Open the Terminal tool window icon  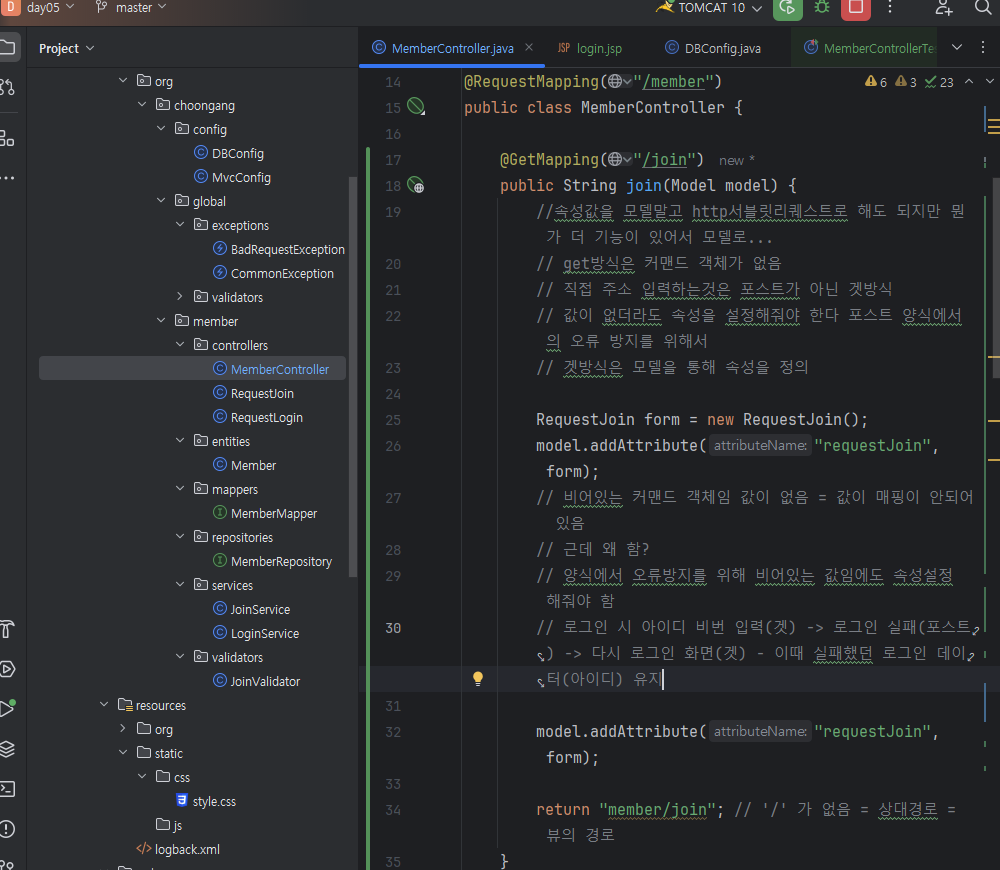pos(7,788)
